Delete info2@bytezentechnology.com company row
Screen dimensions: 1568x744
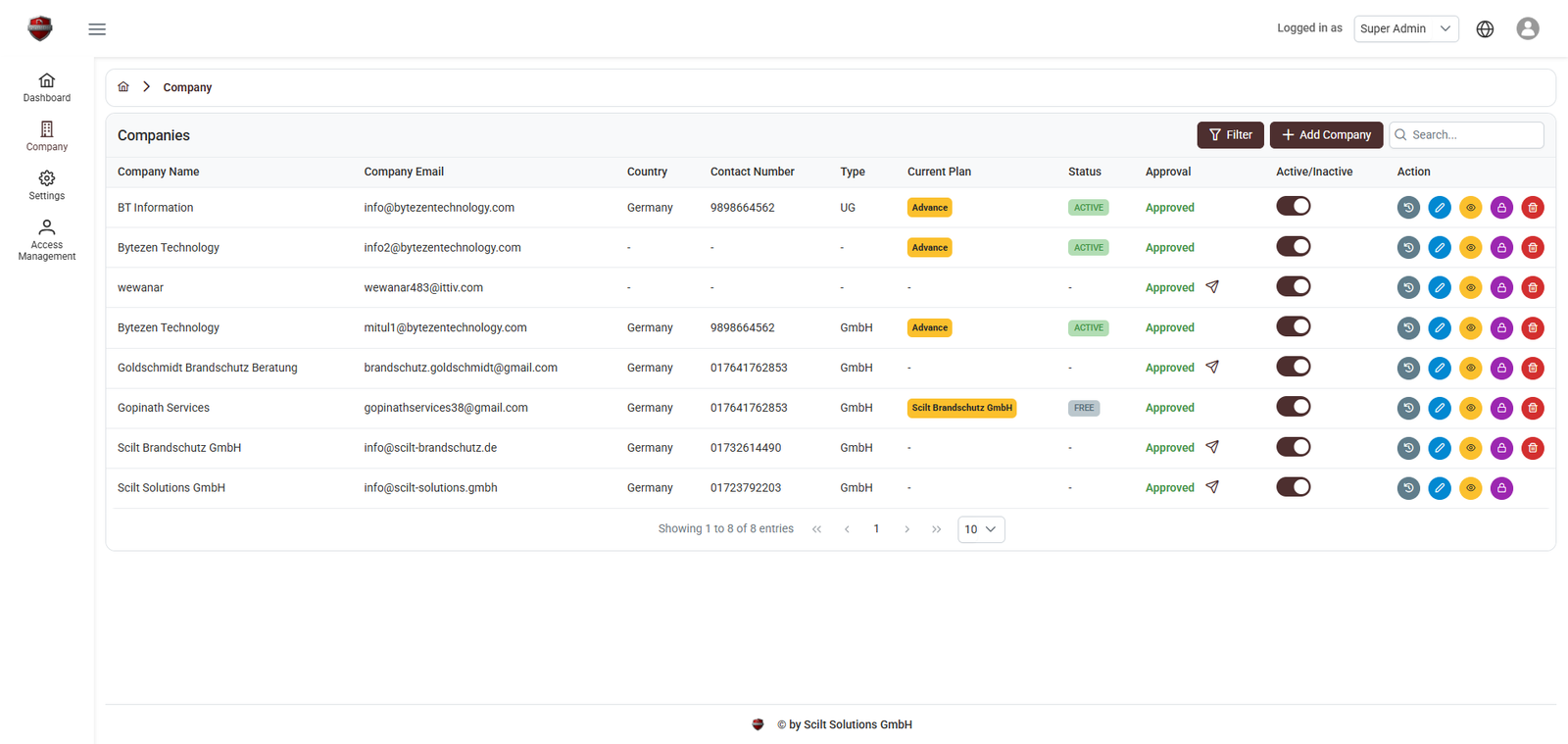[1533, 248]
